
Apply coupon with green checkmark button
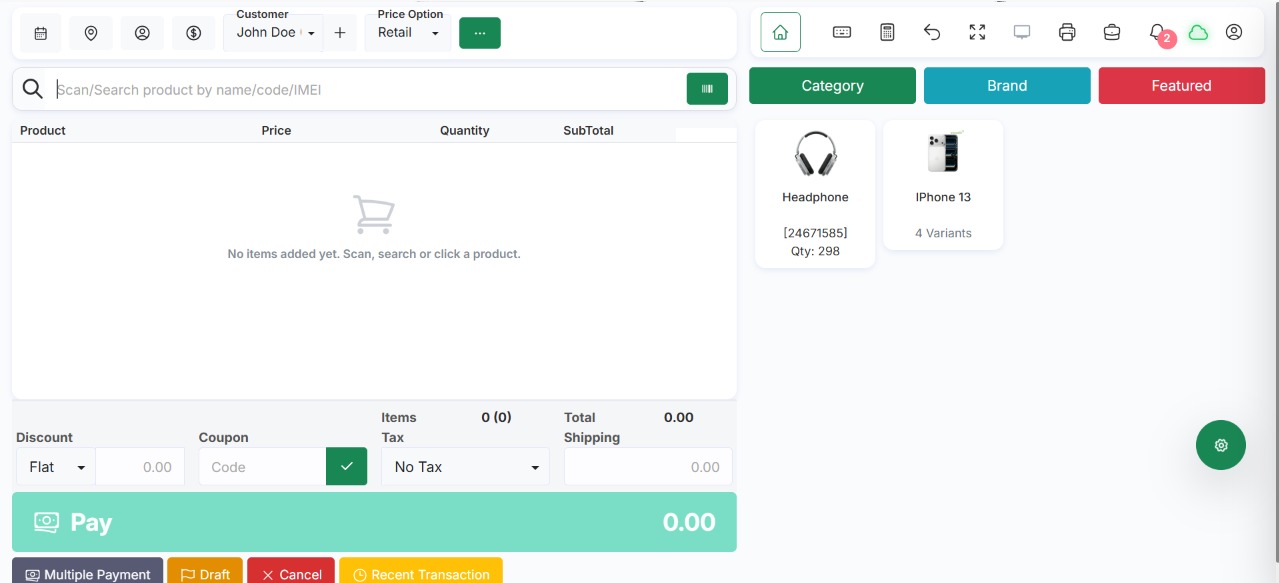pyautogui.click(x=347, y=466)
